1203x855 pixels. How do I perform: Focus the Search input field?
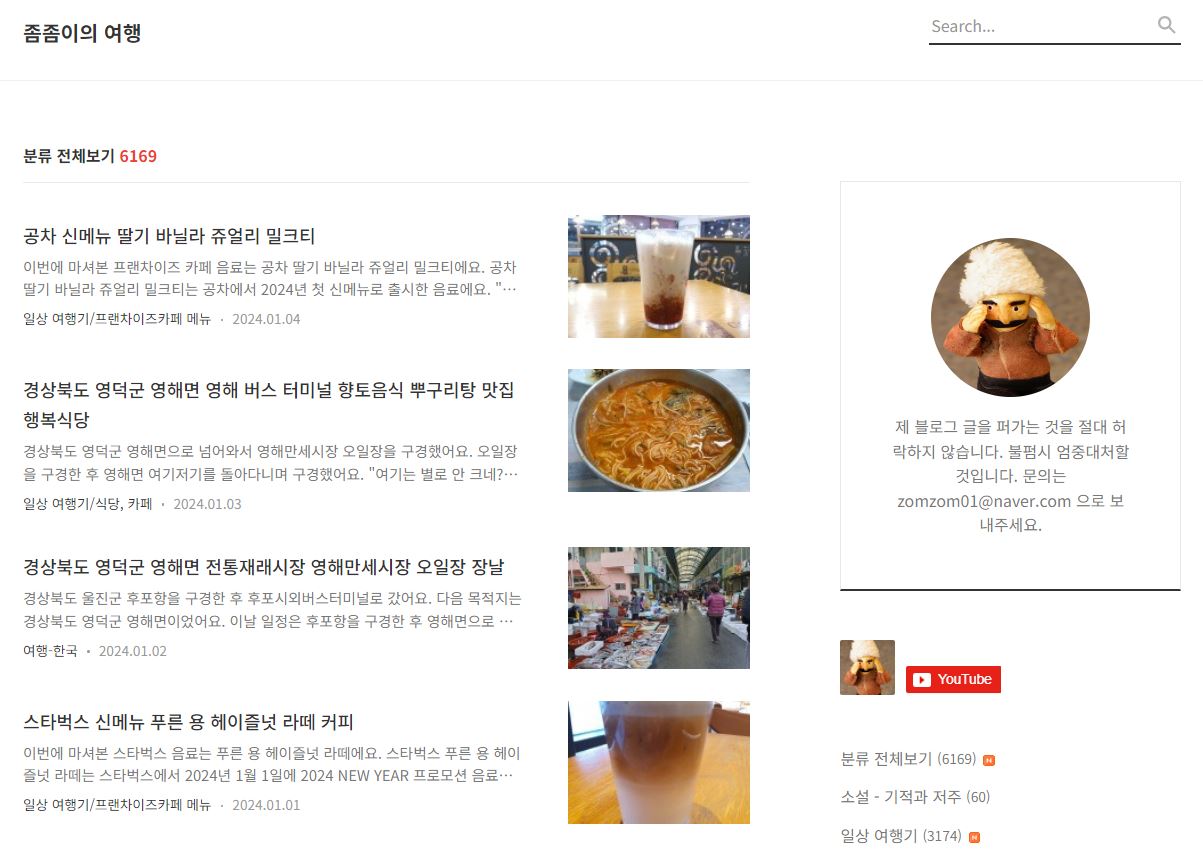tap(1040, 26)
